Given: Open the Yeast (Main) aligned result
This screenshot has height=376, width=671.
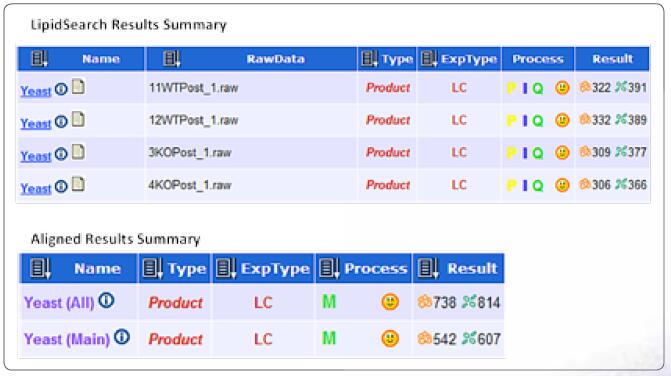Looking at the screenshot, I should coord(67,339).
